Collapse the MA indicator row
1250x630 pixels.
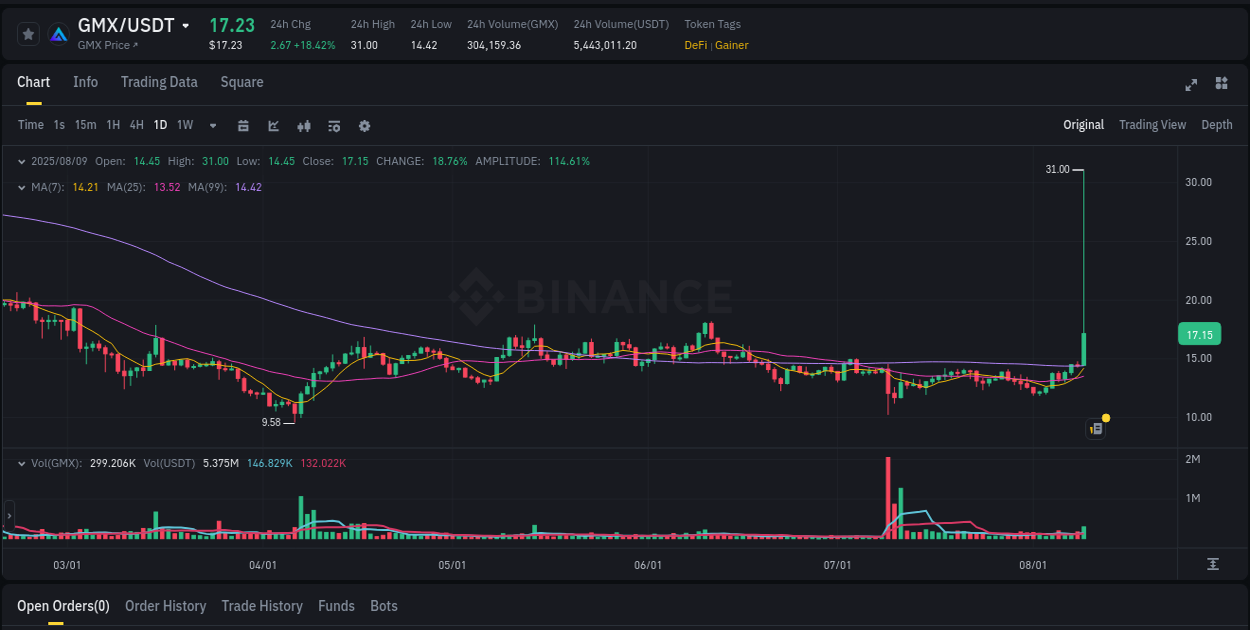click(x=22, y=187)
